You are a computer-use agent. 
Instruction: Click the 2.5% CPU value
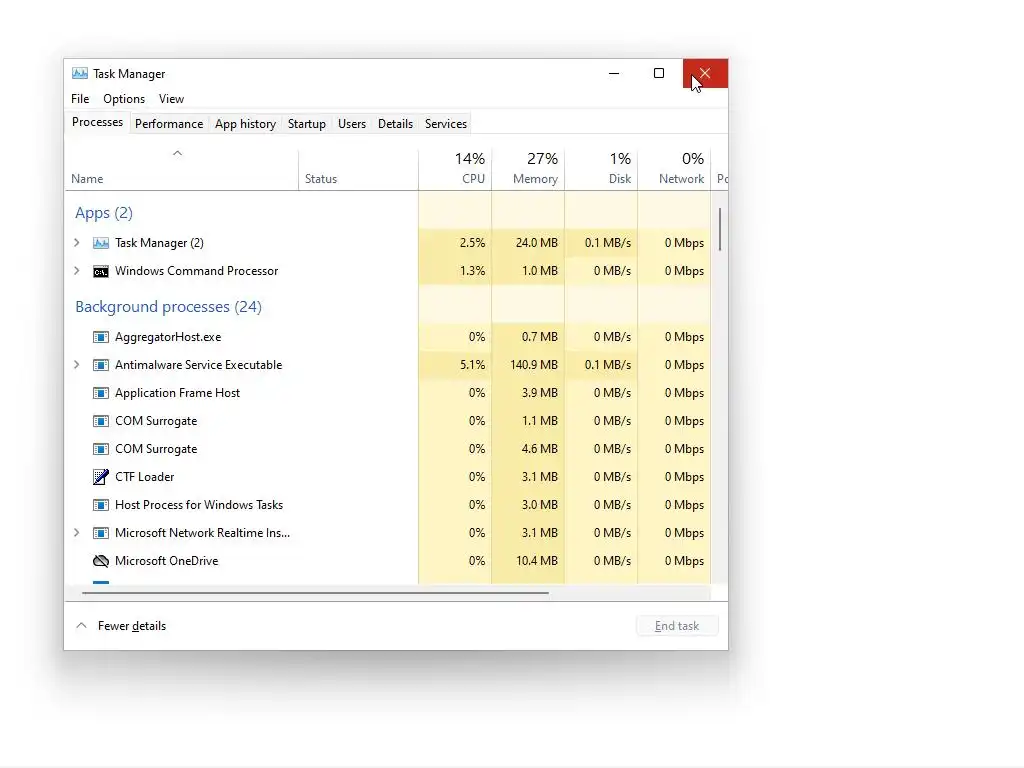pos(473,243)
